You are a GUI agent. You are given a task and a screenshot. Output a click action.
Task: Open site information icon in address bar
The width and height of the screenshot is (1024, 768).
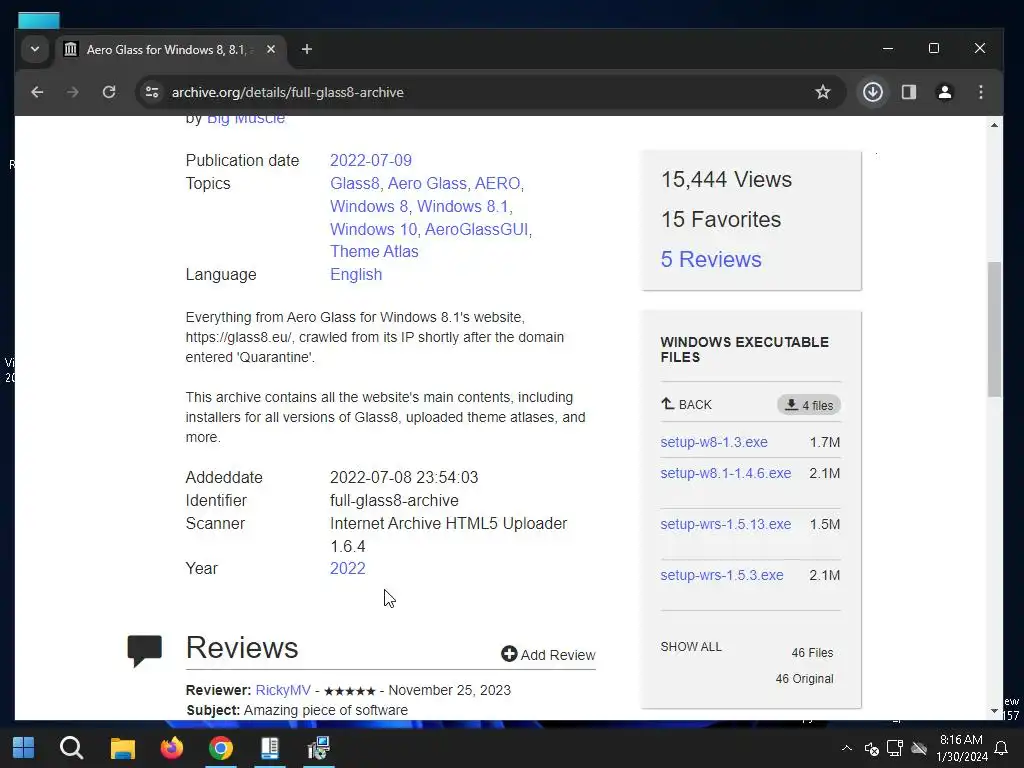152,92
